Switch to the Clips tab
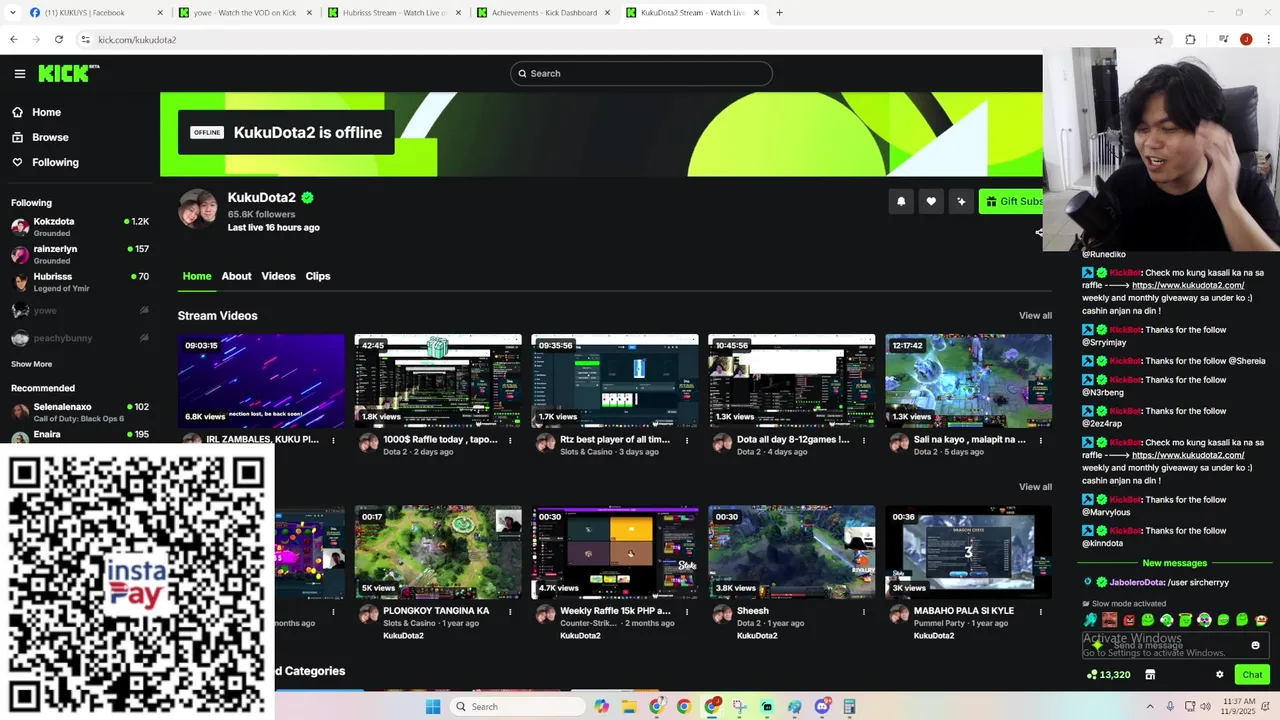Screen dimensions: 1280x720 (x=318, y=276)
